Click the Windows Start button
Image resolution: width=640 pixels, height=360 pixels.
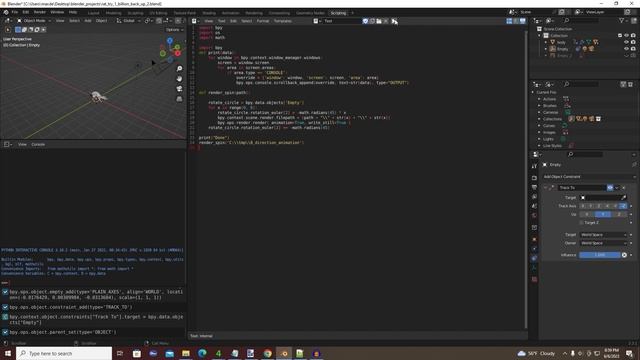[x=8, y=353]
